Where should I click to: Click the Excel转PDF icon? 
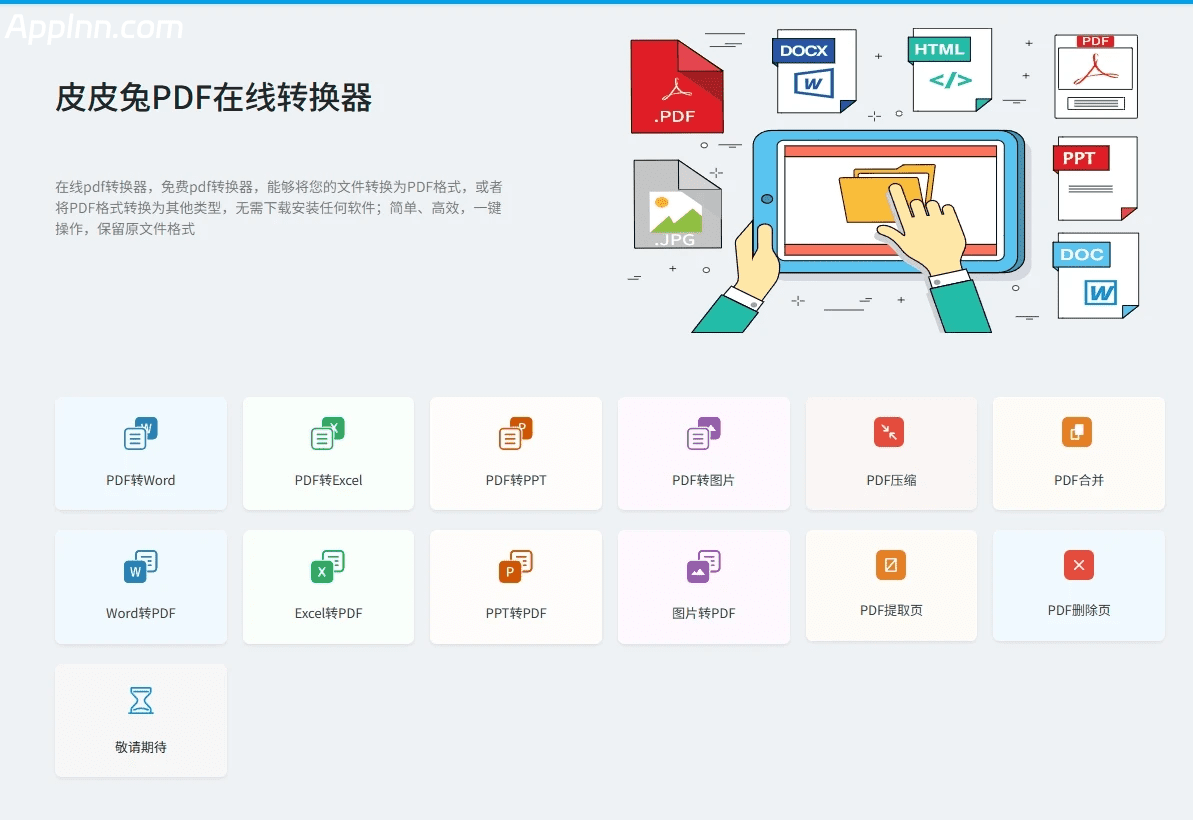(x=328, y=566)
